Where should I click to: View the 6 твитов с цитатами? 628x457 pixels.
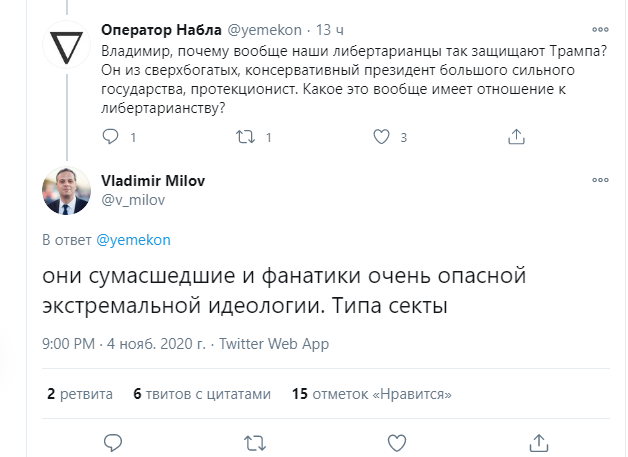point(201,394)
